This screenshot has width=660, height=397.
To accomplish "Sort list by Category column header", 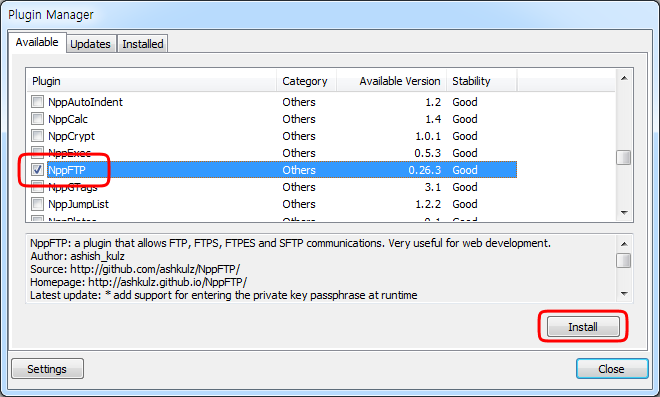I will click(306, 81).
